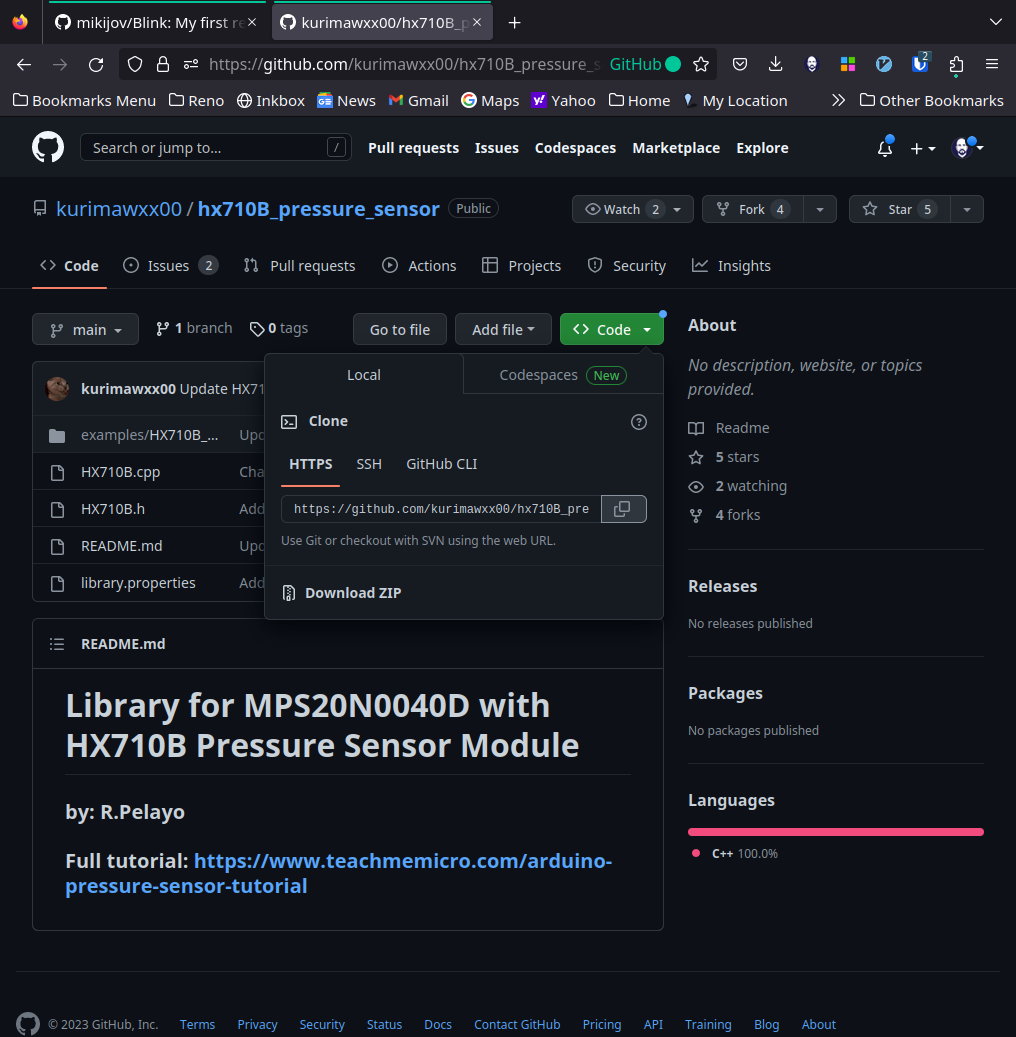The width and height of the screenshot is (1016, 1037).
Task: Close the mikijov/Blink tab
Action: coord(251,22)
